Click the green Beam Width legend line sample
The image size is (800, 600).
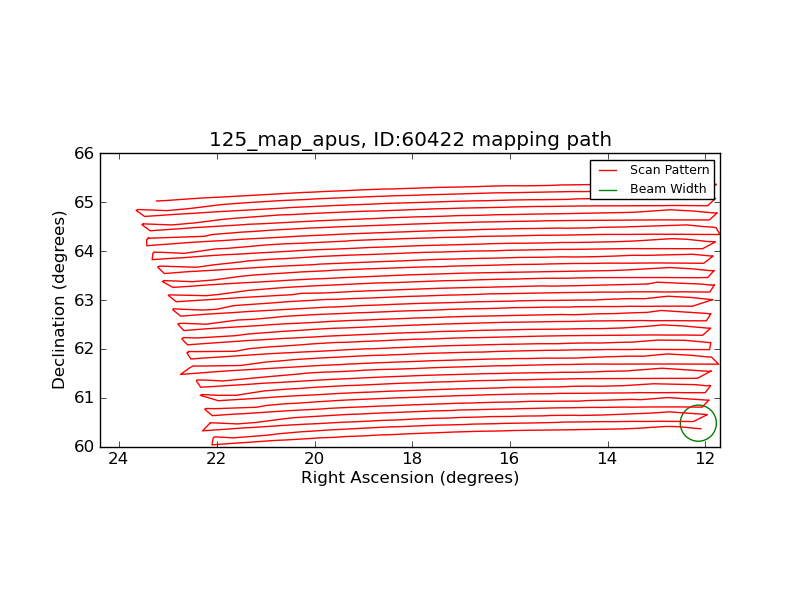click(x=608, y=190)
